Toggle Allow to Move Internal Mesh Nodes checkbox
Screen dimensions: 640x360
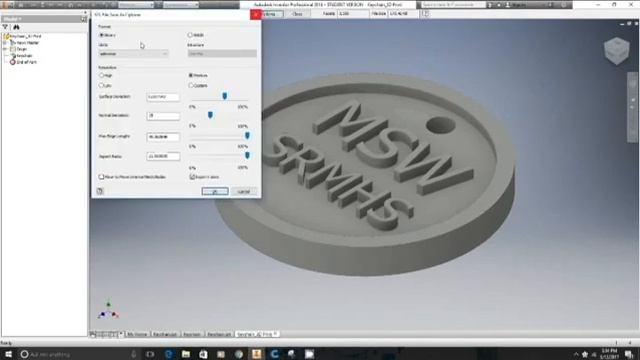[x=101, y=177]
